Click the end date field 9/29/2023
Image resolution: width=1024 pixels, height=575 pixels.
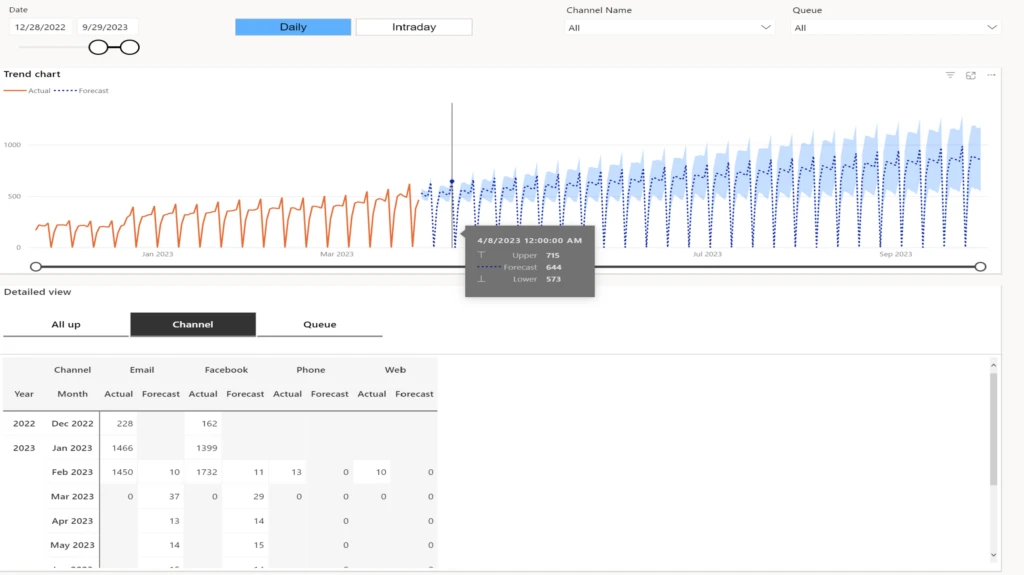(x=107, y=28)
